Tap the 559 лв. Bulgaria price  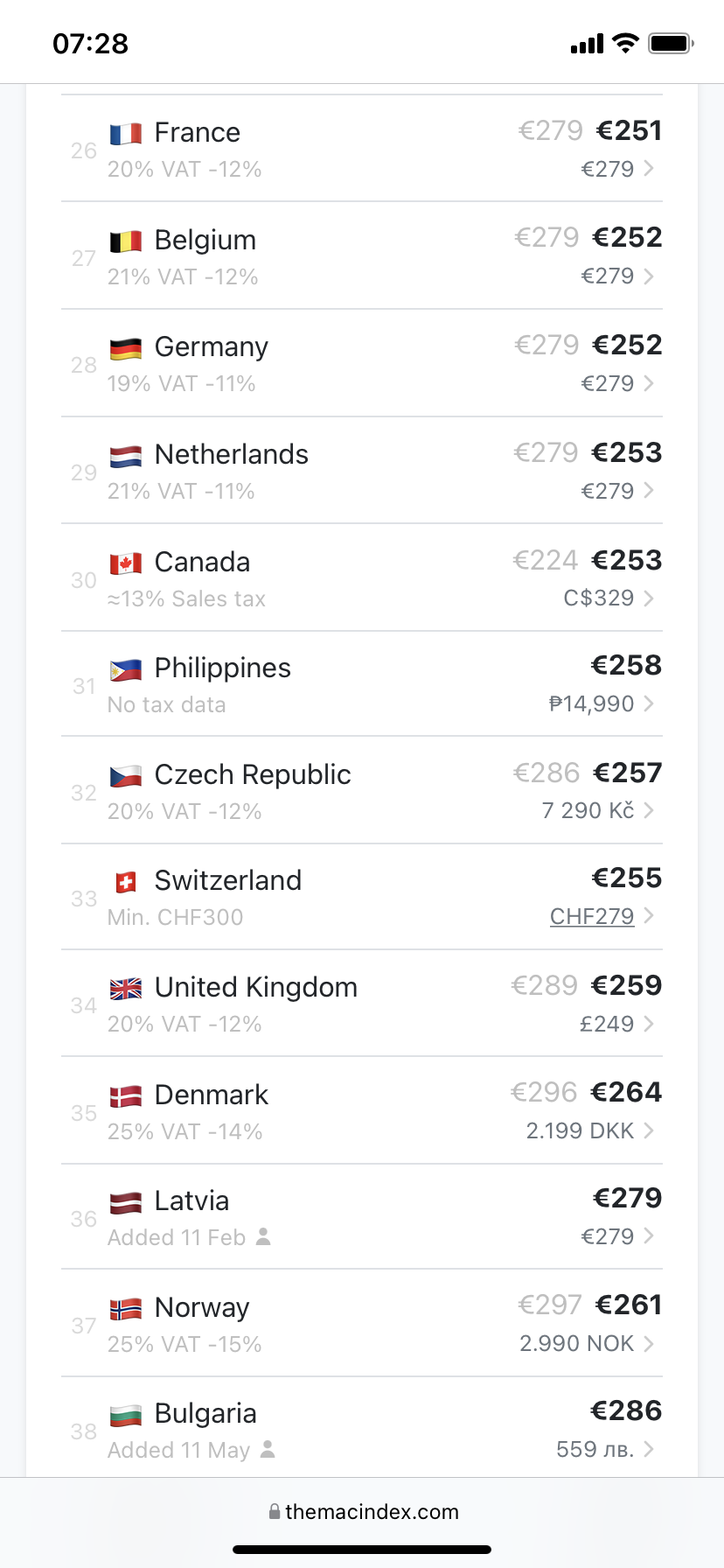pyautogui.click(x=595, y=1450)
